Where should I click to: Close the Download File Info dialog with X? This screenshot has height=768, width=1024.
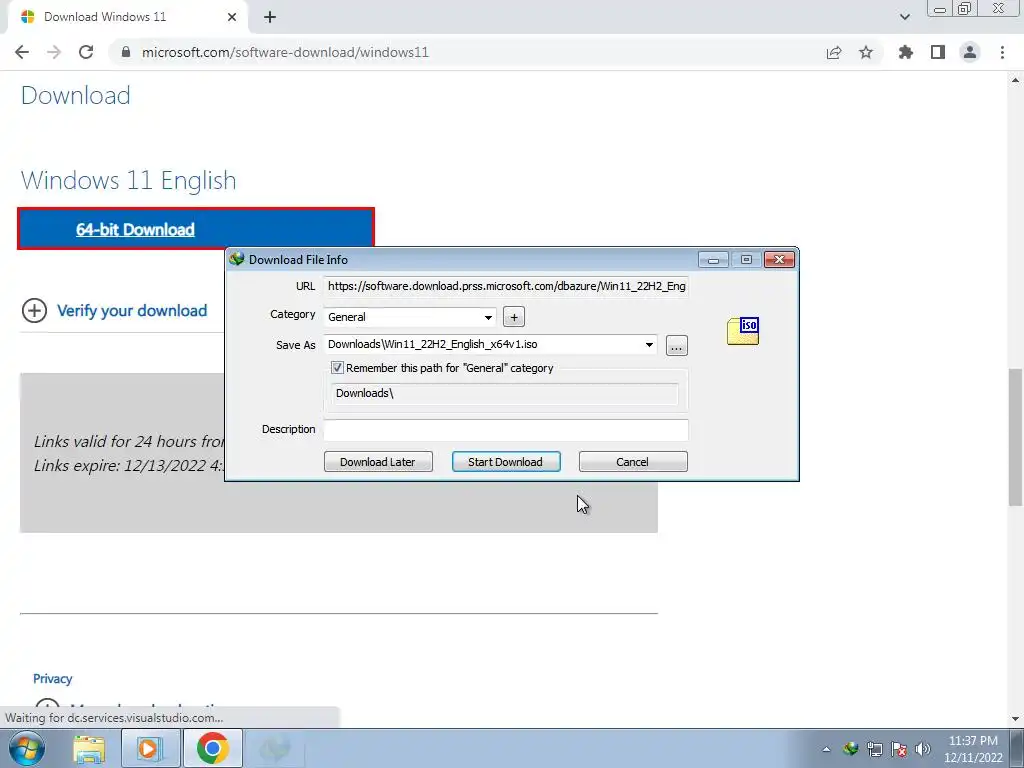coord(779,260)
